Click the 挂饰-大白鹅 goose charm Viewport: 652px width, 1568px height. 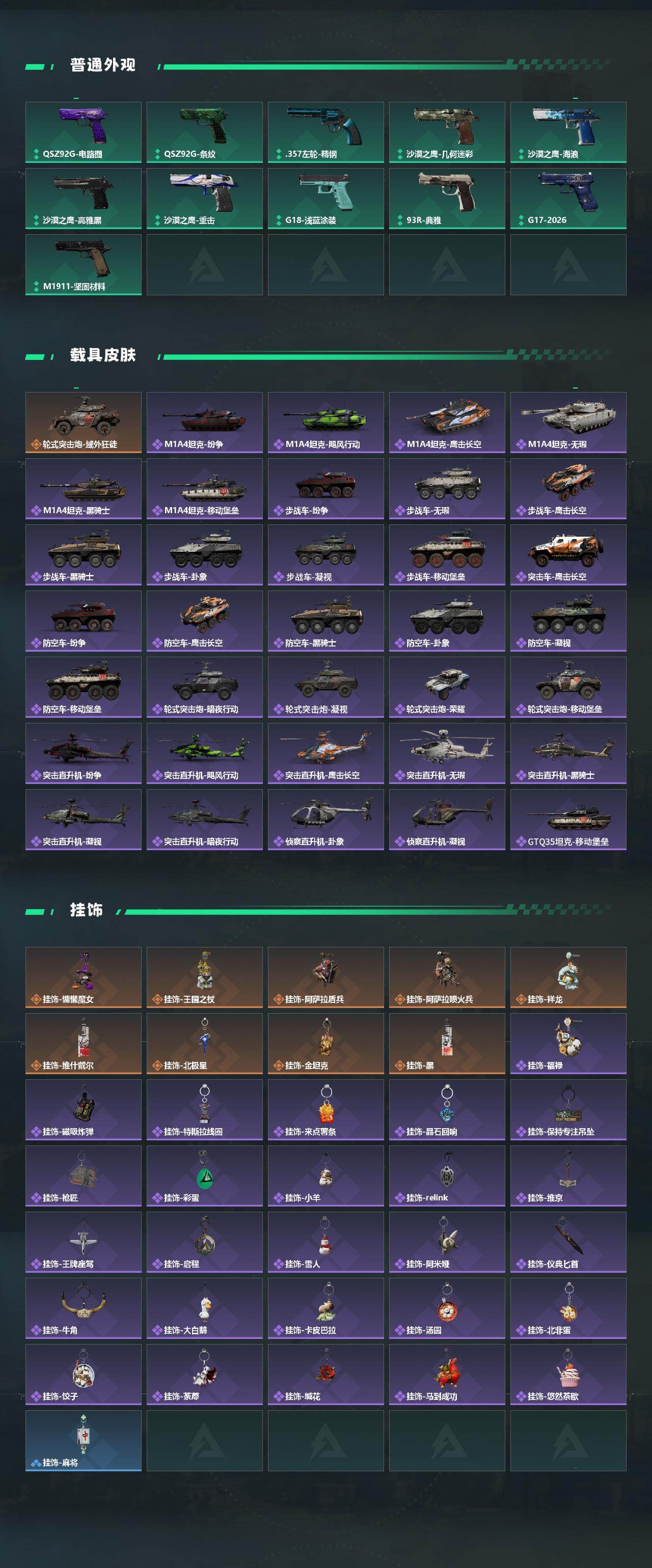(x=205, y=1309)
